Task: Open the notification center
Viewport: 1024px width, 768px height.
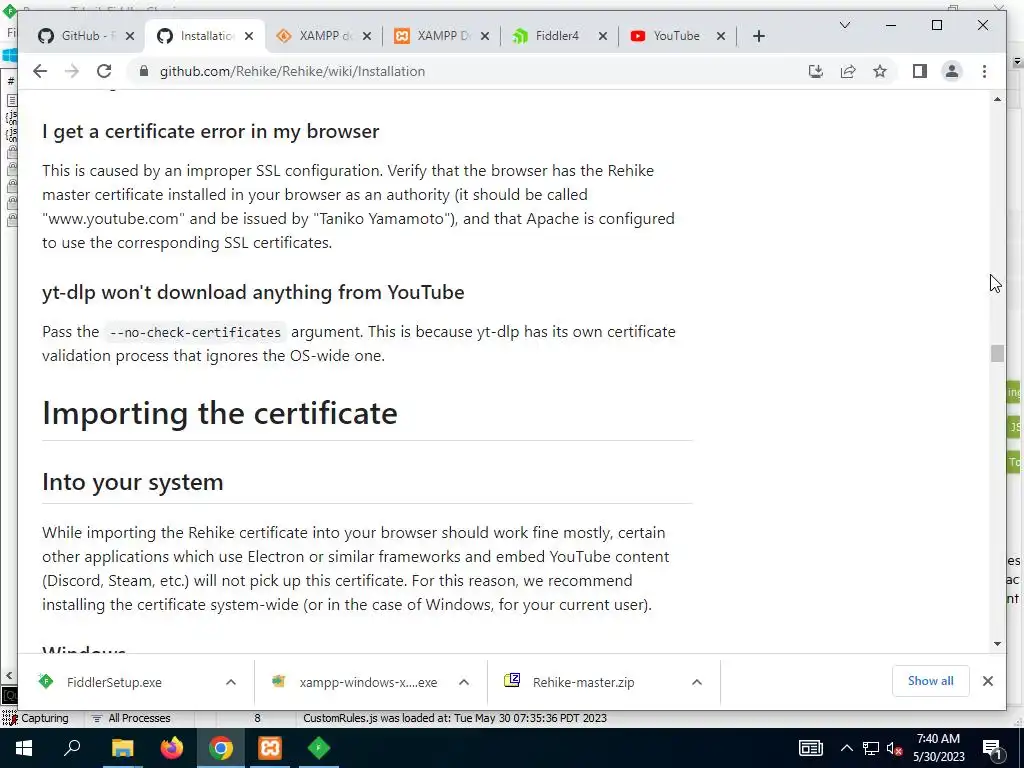Action: pos(992,748)
